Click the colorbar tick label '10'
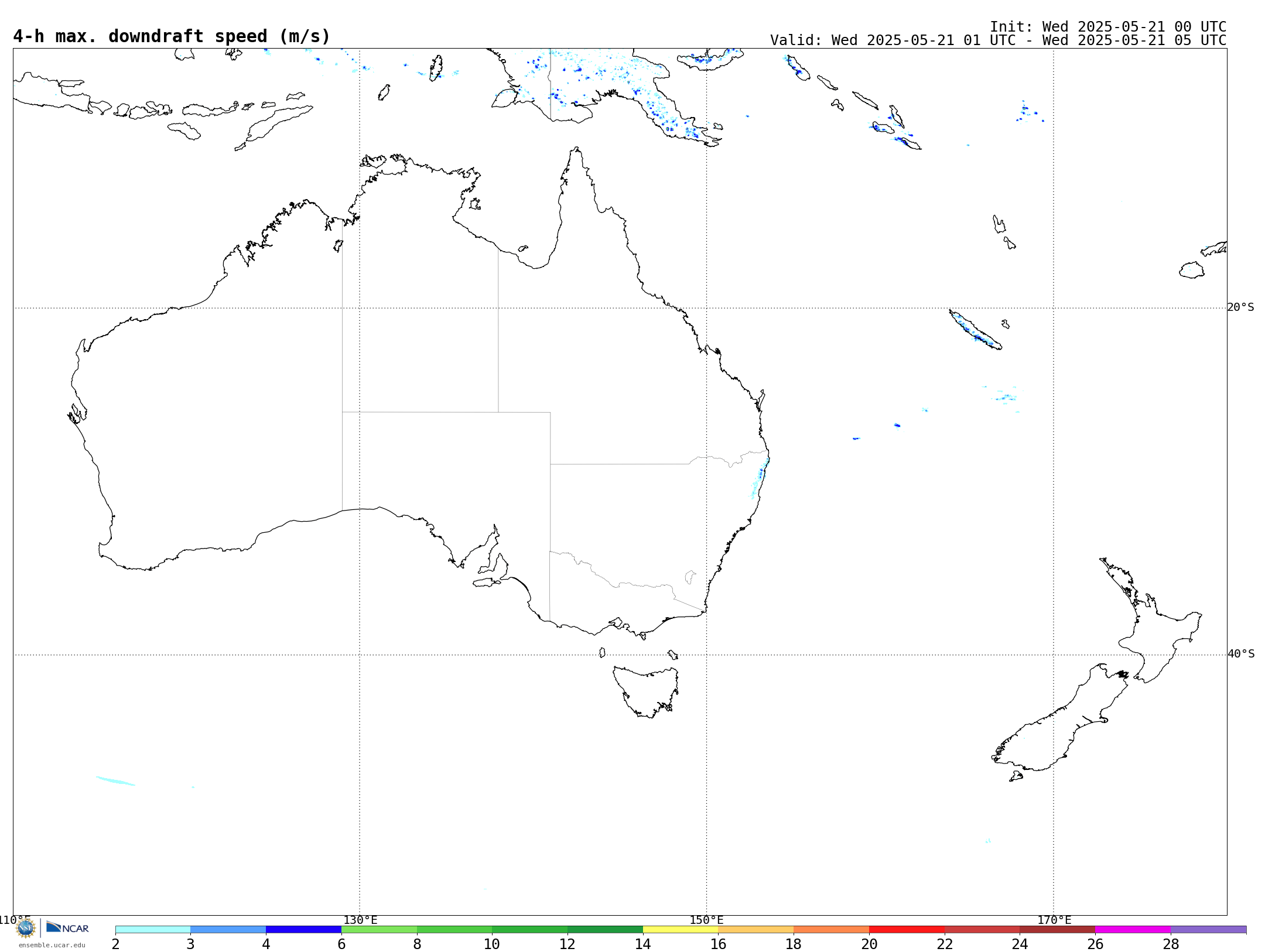Image resolution: width=1265 pixels, height=952 pixels. pos(492,944)
